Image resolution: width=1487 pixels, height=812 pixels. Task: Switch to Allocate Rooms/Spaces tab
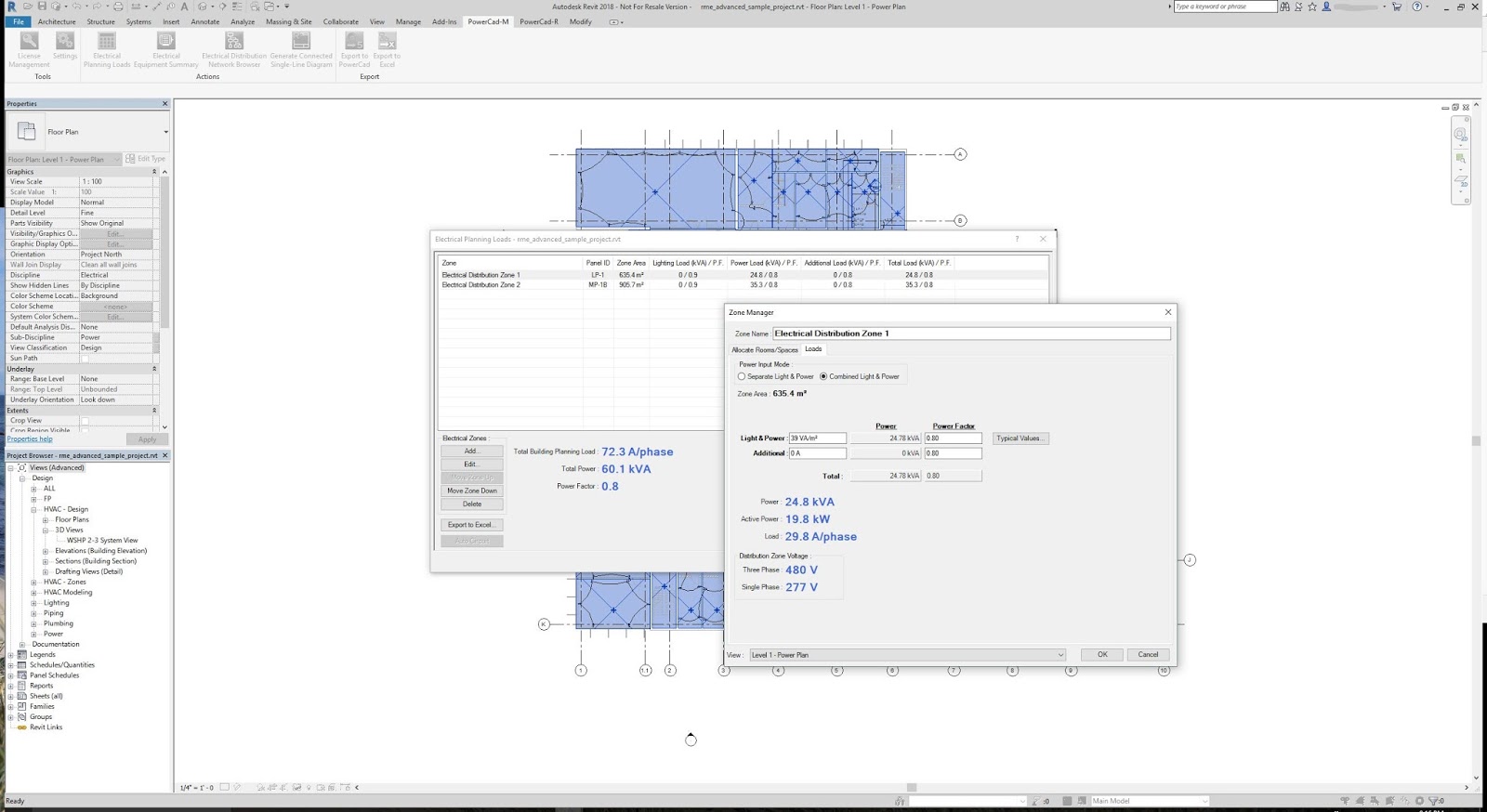pyautogui.click(x=764, y=350)
